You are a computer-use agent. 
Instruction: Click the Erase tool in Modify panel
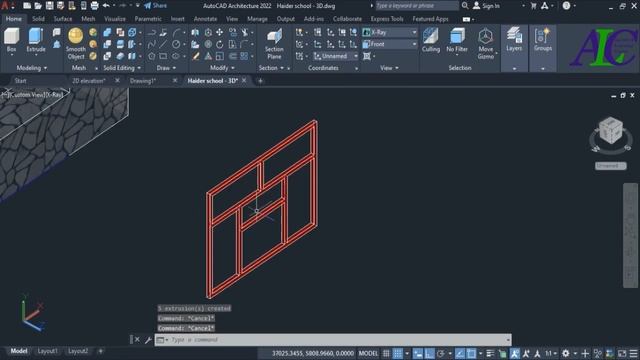[x=196, y=56]
